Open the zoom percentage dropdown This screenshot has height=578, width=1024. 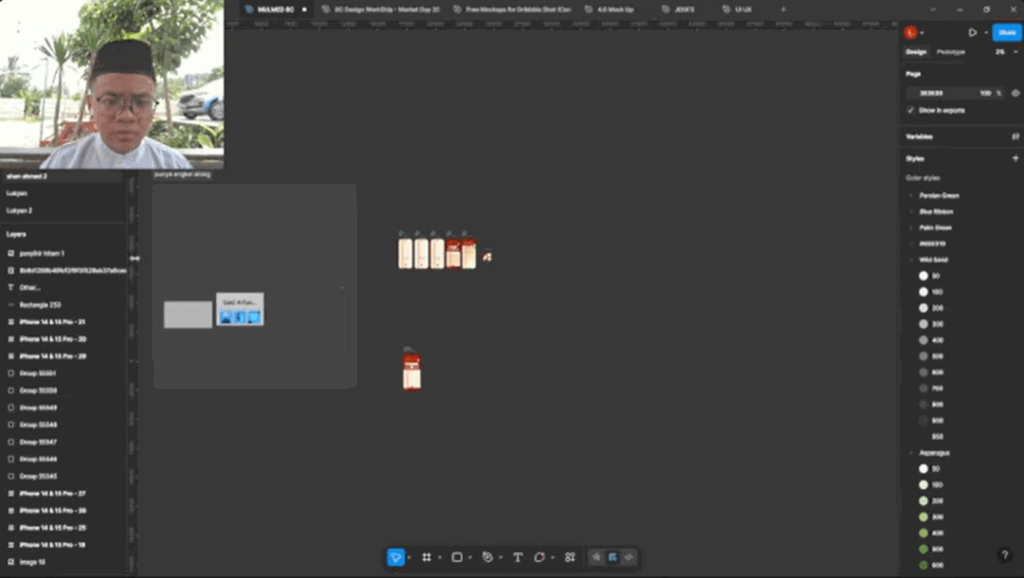point(1003,52)
